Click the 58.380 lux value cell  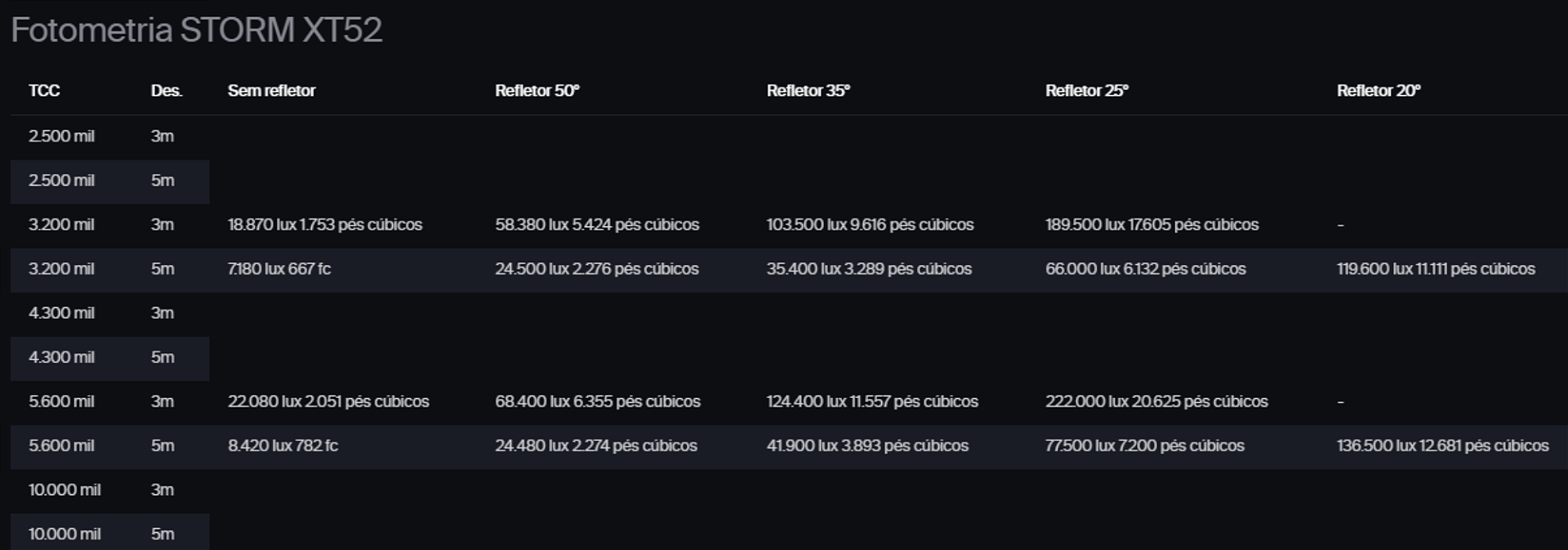coord(596,225)
